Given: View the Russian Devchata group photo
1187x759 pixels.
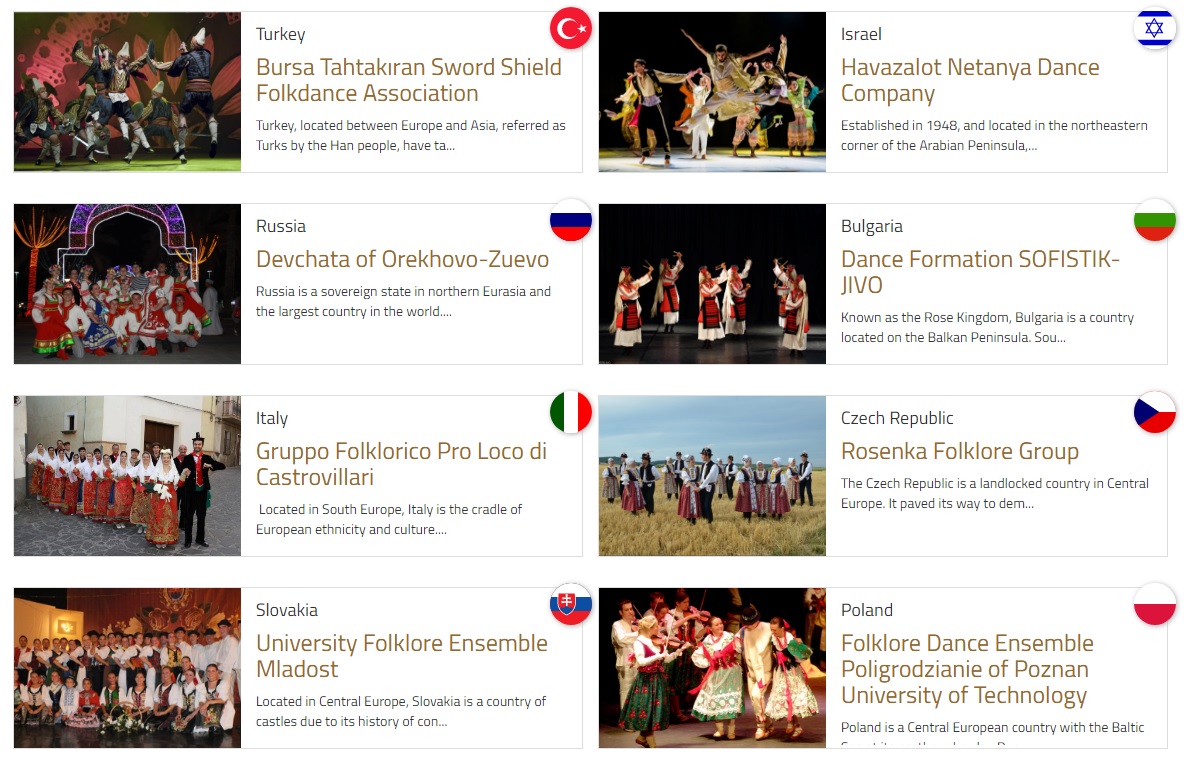Looking at the screenshot, I should [127, 284].
